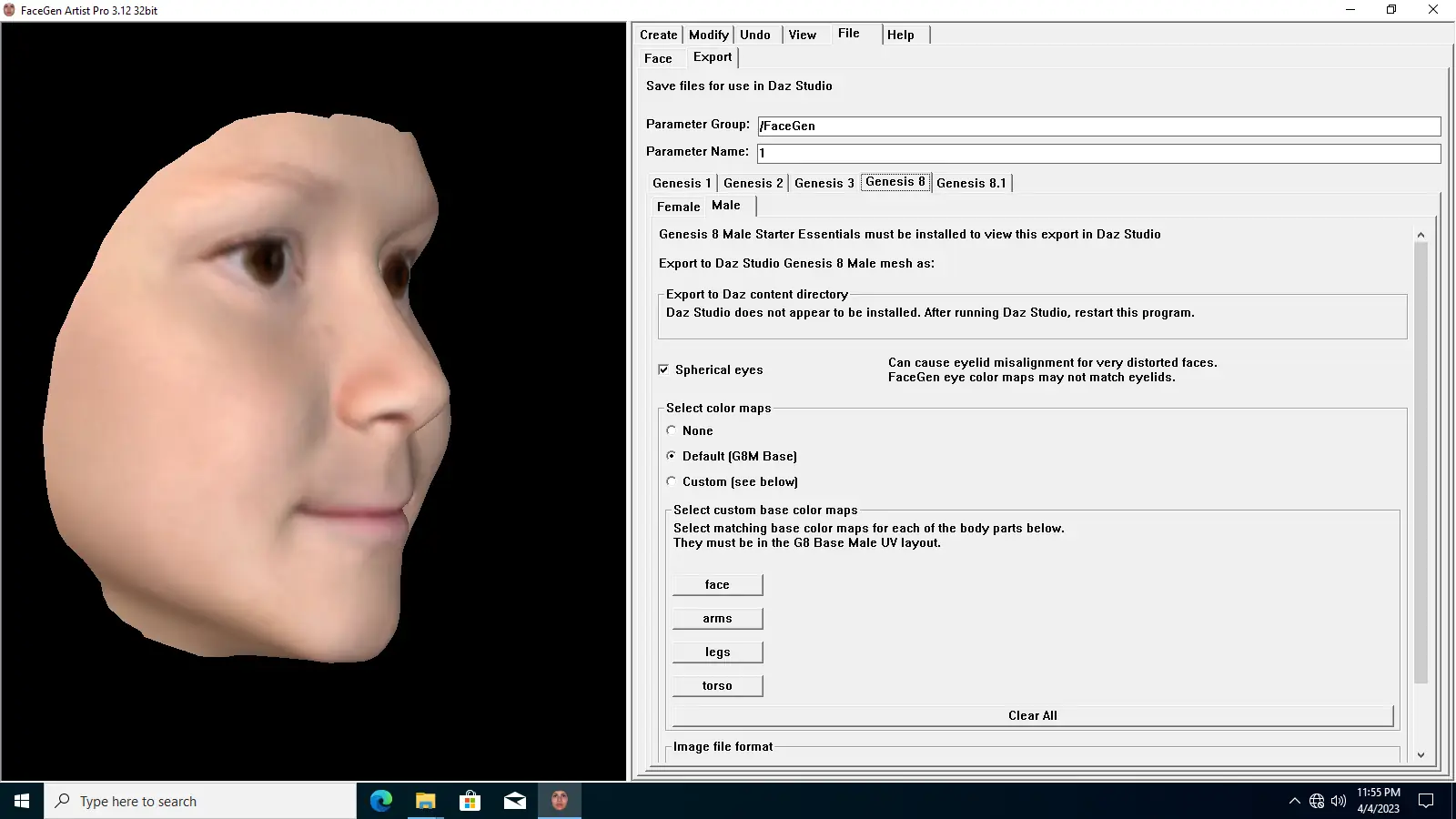Select None for color maps
1456x819 pixels.
[x=672, y=430]
